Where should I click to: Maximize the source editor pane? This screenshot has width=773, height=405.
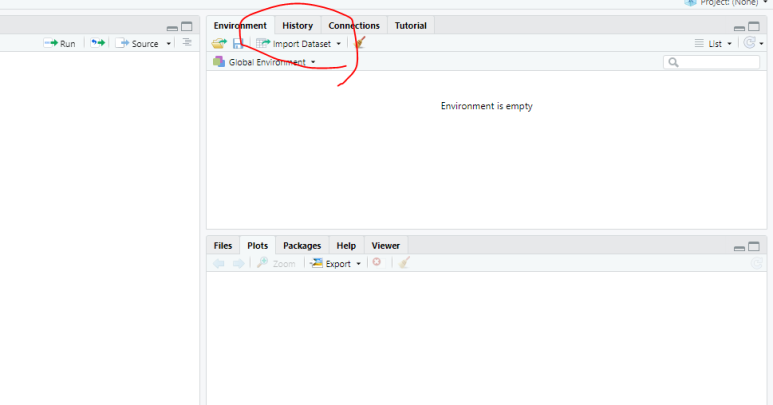point(187,27)
